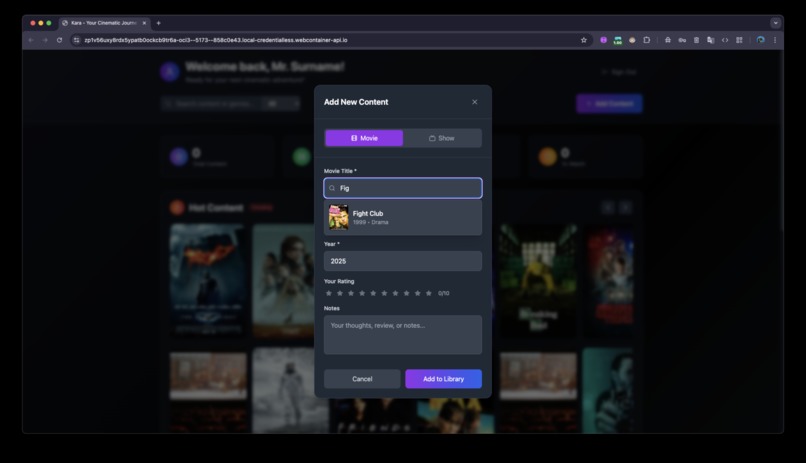Set rating to five stars

click(373, 293)
